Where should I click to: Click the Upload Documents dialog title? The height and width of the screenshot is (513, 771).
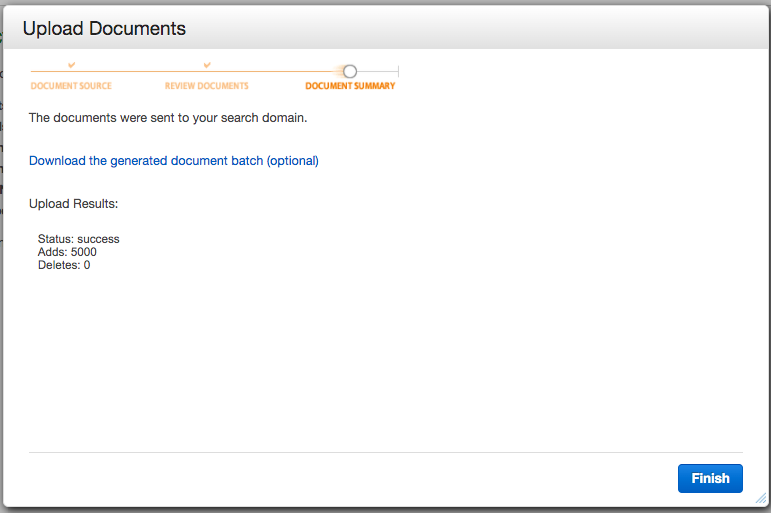pyautogui.click(x=104, y=28)
